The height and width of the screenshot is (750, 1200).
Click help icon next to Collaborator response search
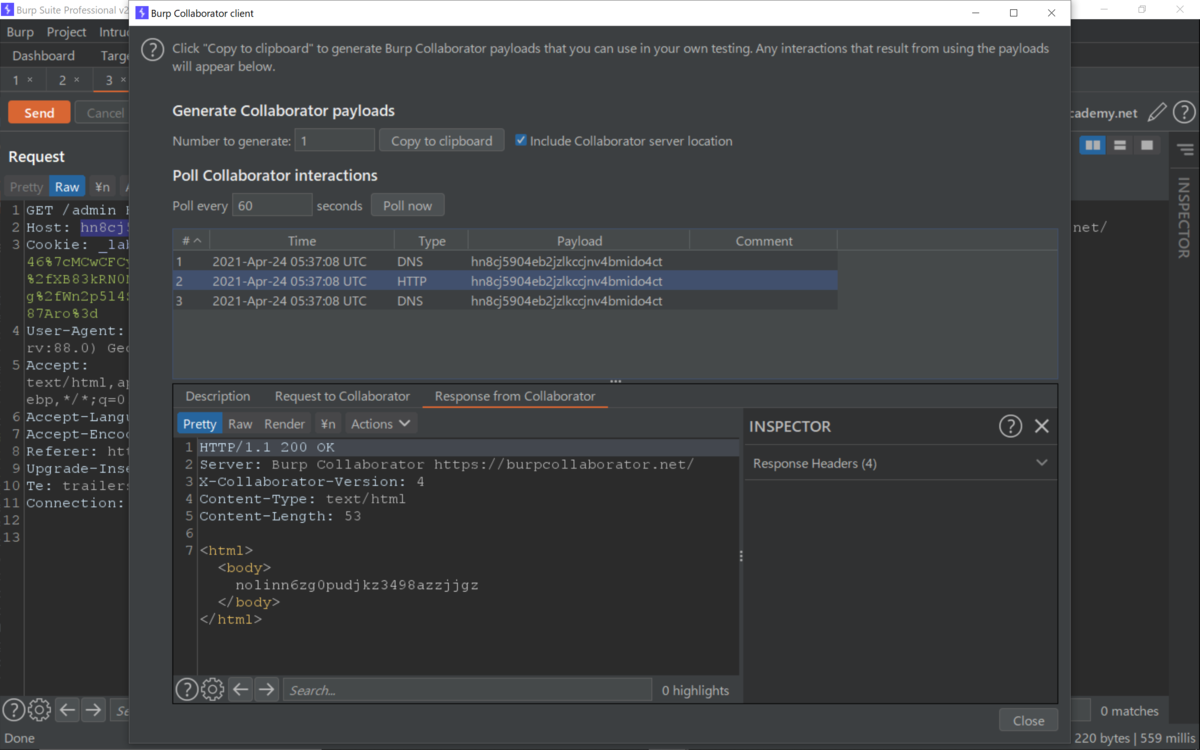point(187,689)
